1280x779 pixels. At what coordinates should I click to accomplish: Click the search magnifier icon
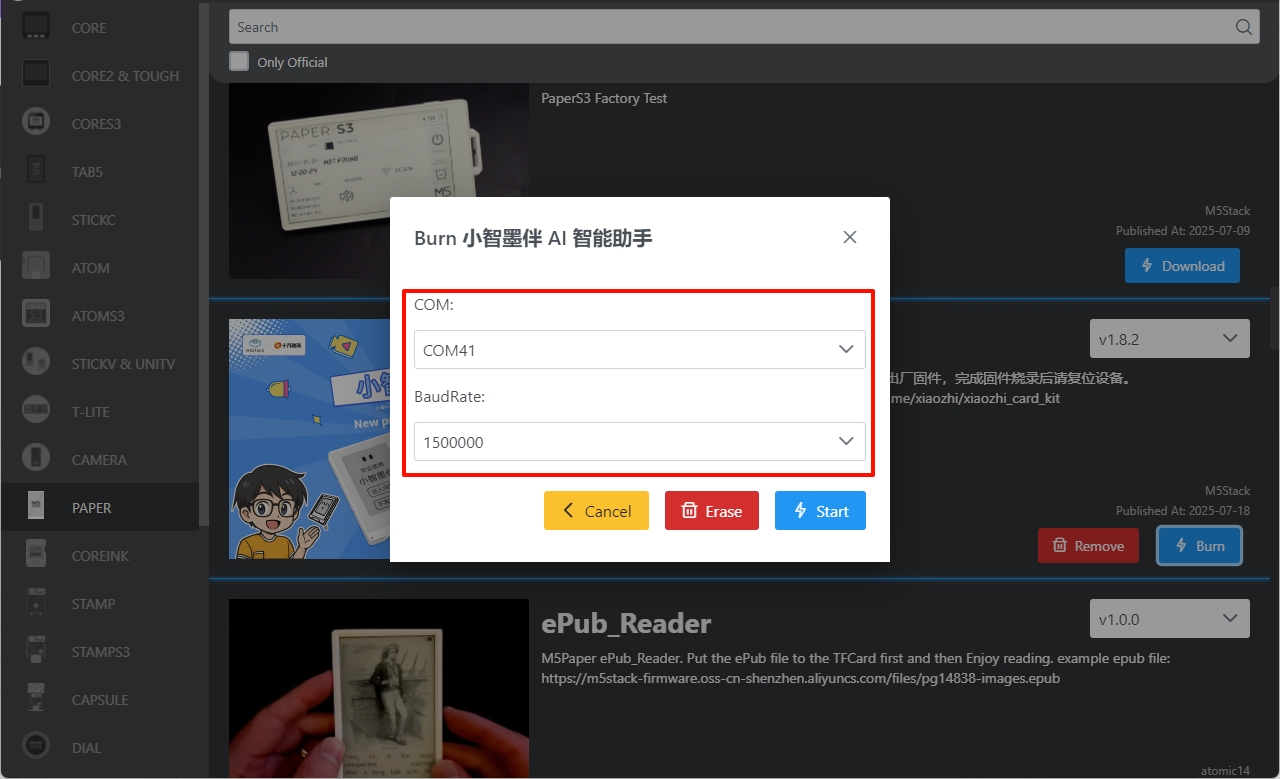click(x=1244, y=27)
